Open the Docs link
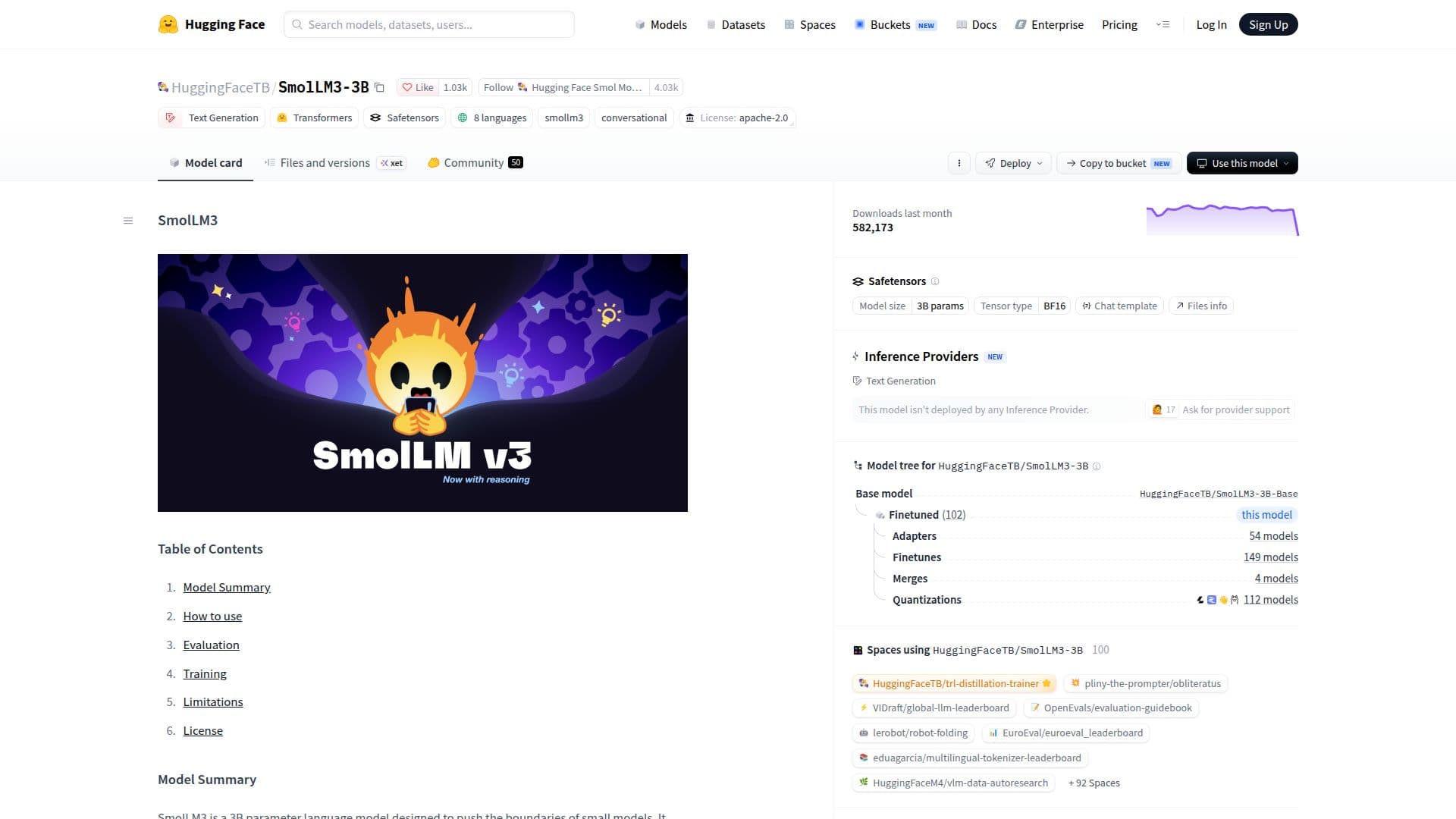1456x819 pixels. (x=977, y=24)
